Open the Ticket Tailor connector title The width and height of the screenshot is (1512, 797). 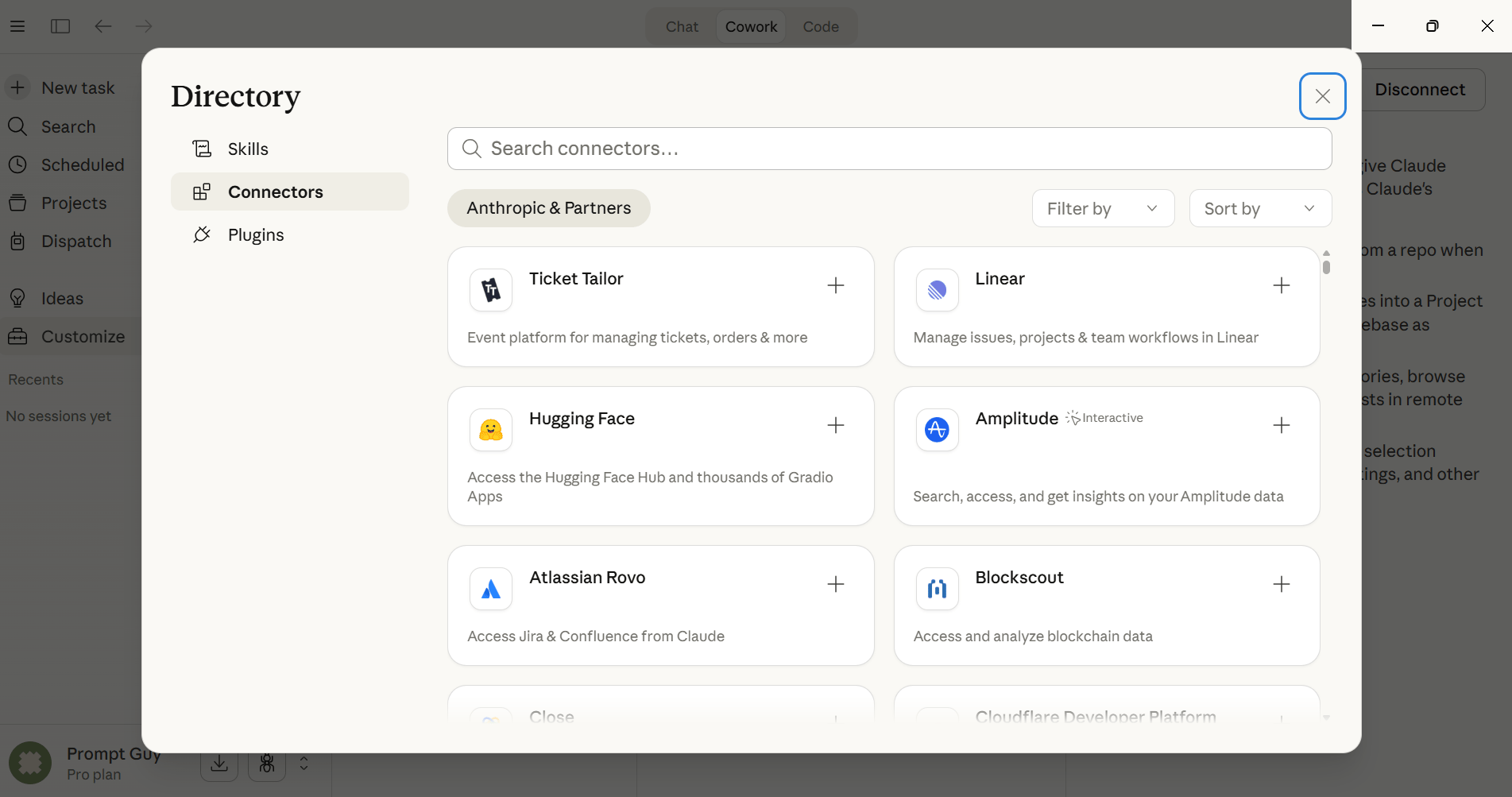(x=576, y=279)
